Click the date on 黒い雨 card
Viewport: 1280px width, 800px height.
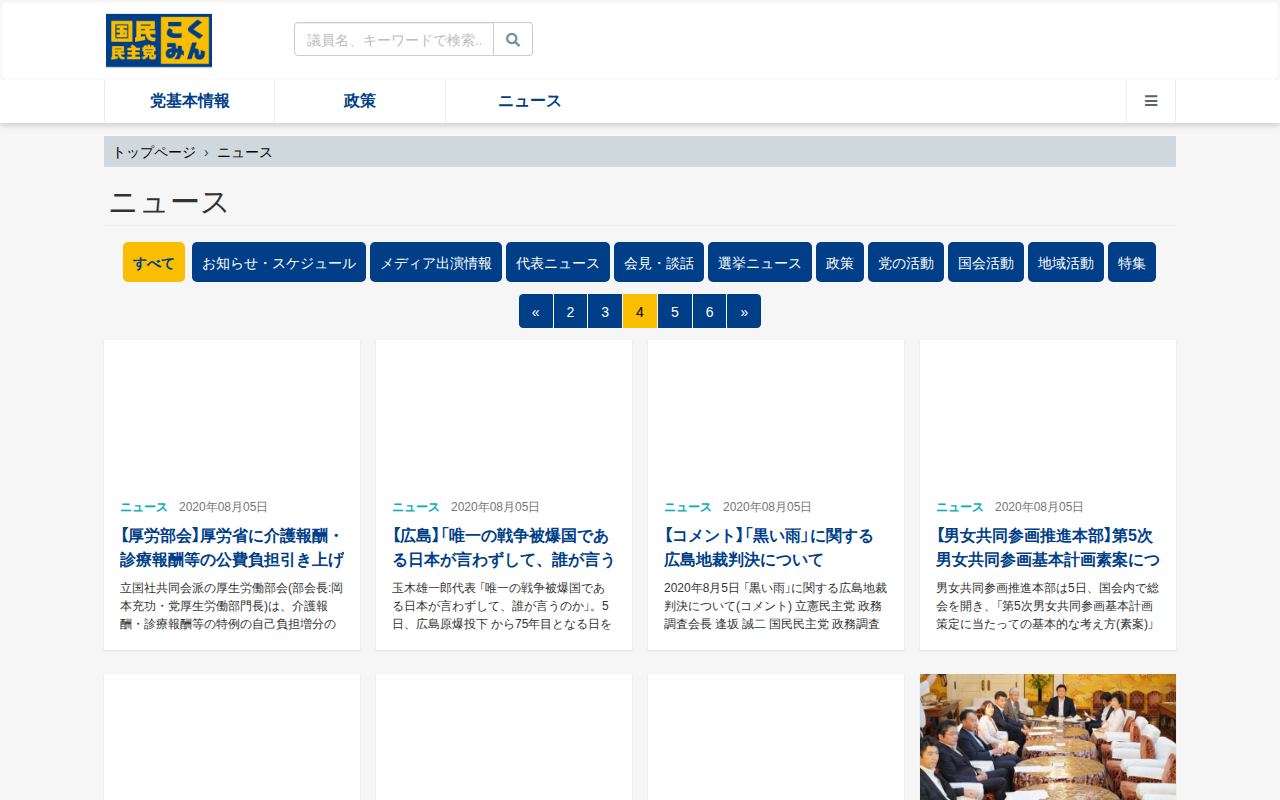pyautogui.click(x=767, y=507)
